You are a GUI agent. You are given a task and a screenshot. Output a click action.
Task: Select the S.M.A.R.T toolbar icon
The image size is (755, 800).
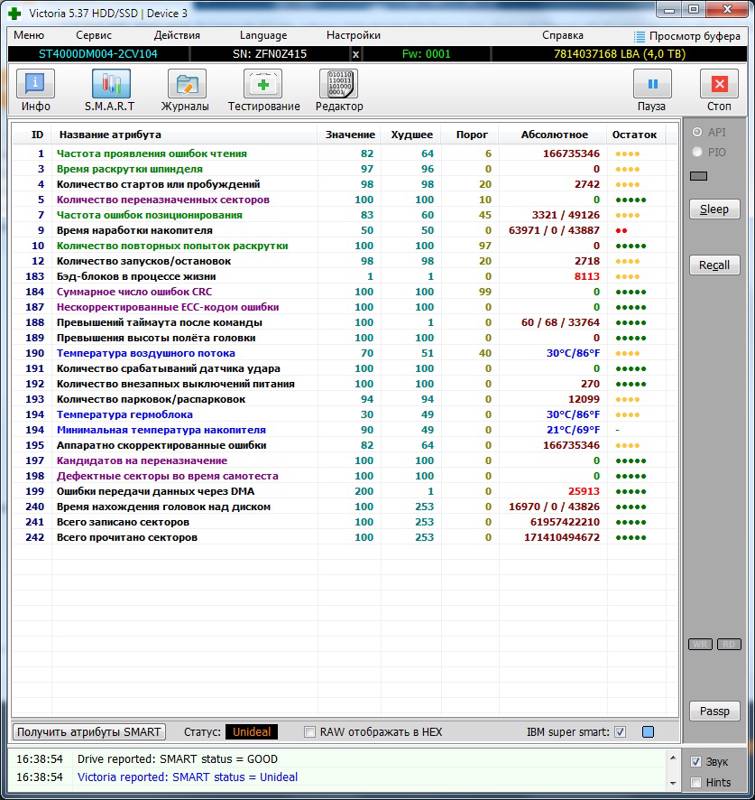(x=110, y=90)
